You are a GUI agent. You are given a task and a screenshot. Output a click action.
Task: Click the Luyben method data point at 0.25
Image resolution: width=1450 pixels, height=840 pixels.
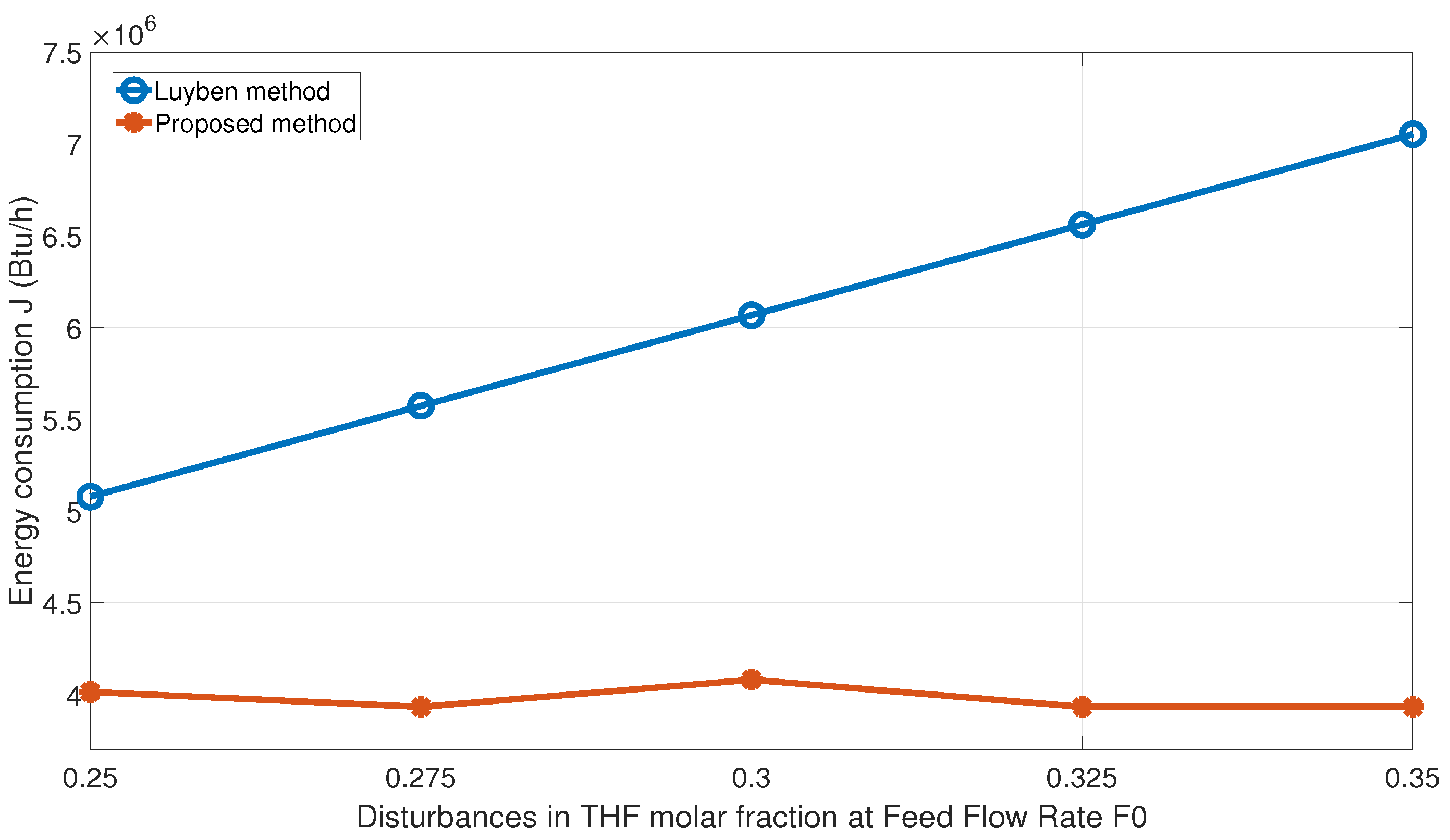(x=90, y=497)
